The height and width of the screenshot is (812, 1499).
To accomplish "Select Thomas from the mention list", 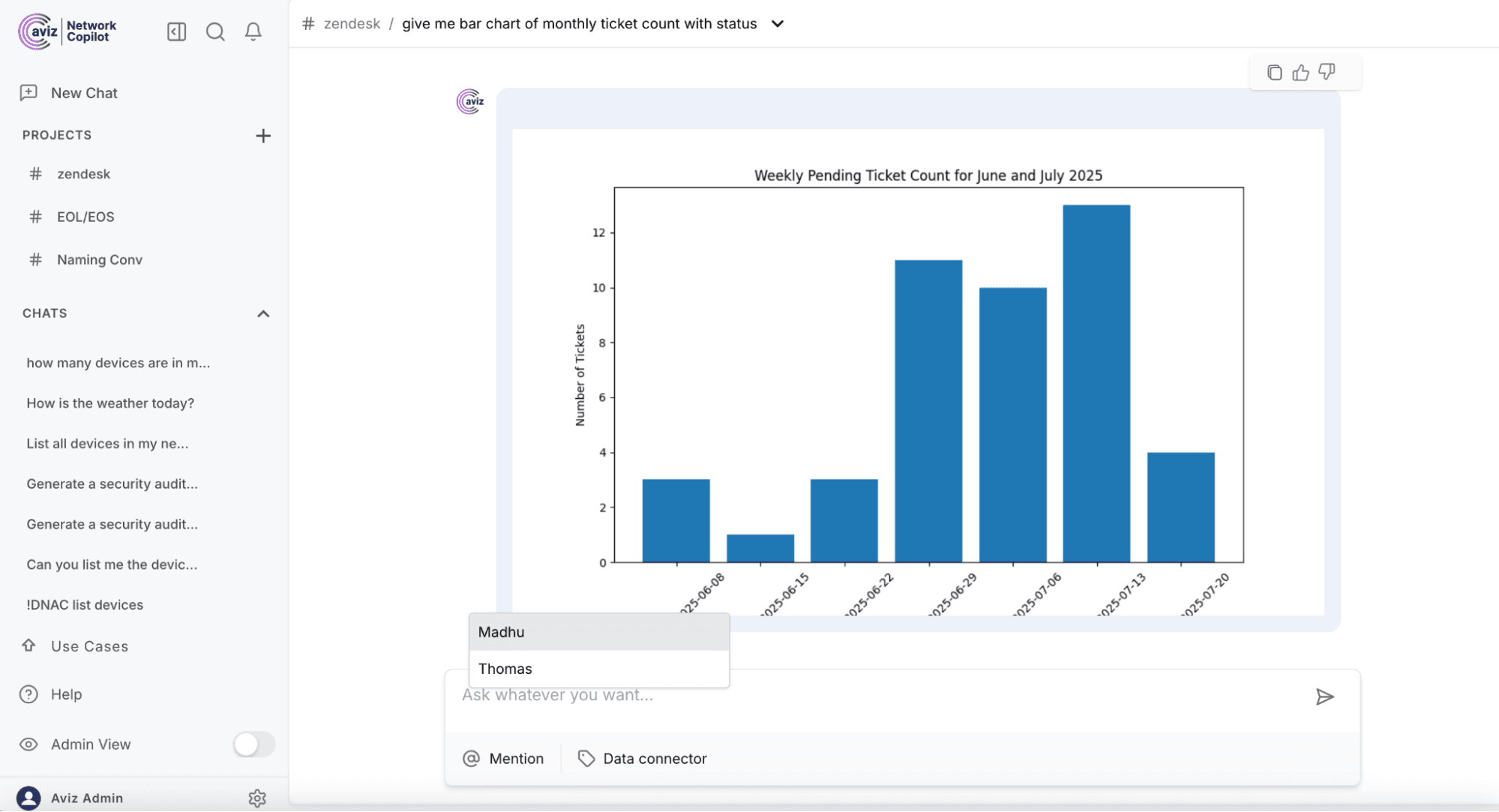I will 505,668.
